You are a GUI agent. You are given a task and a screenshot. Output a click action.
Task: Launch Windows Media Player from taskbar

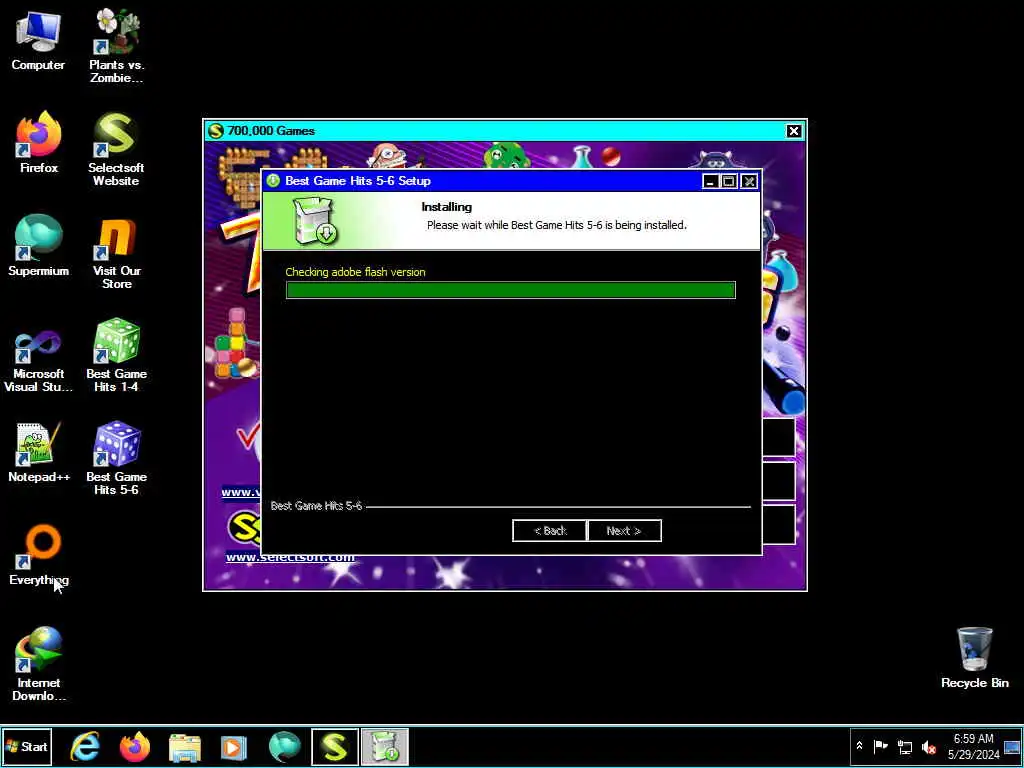point(234,746)
